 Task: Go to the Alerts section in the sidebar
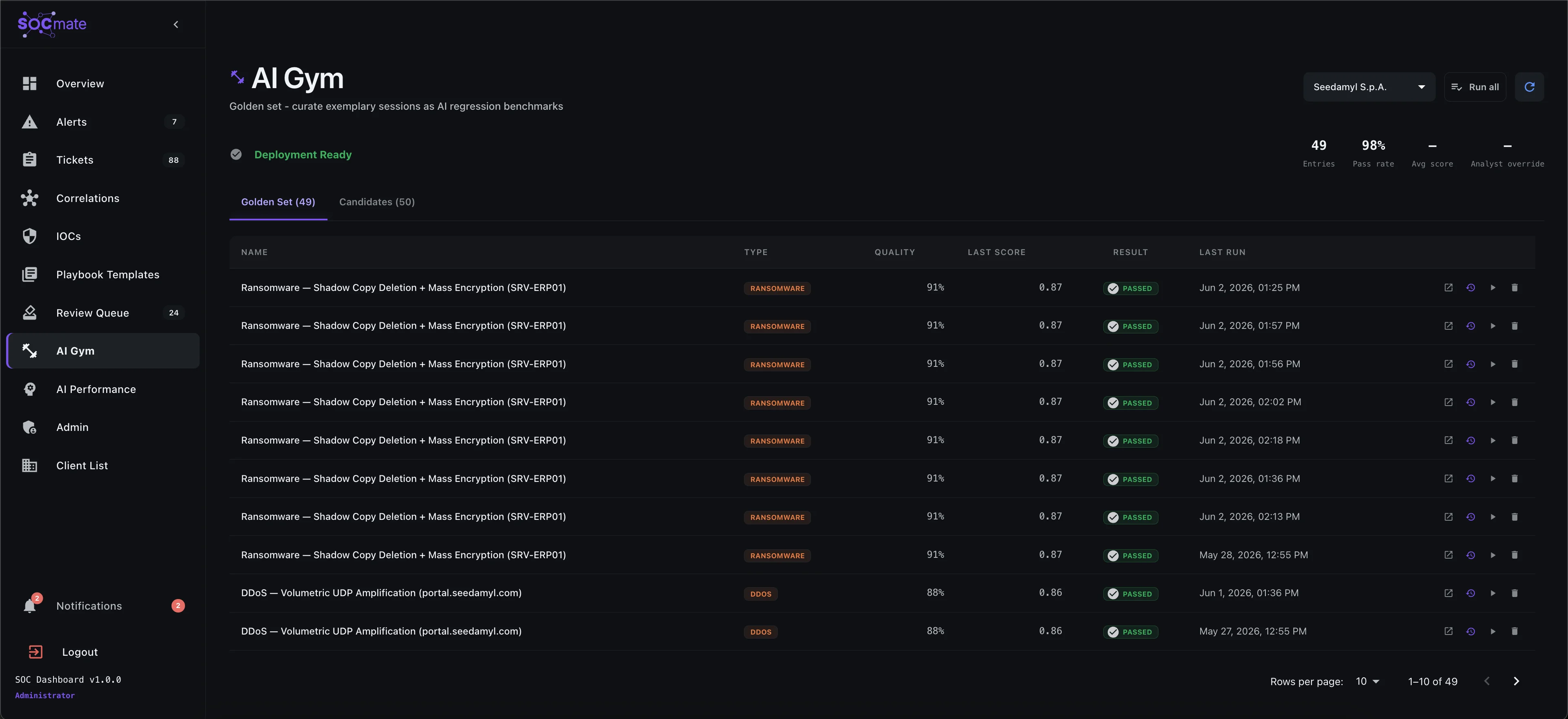pyautogui.click(x=103, y=122)
